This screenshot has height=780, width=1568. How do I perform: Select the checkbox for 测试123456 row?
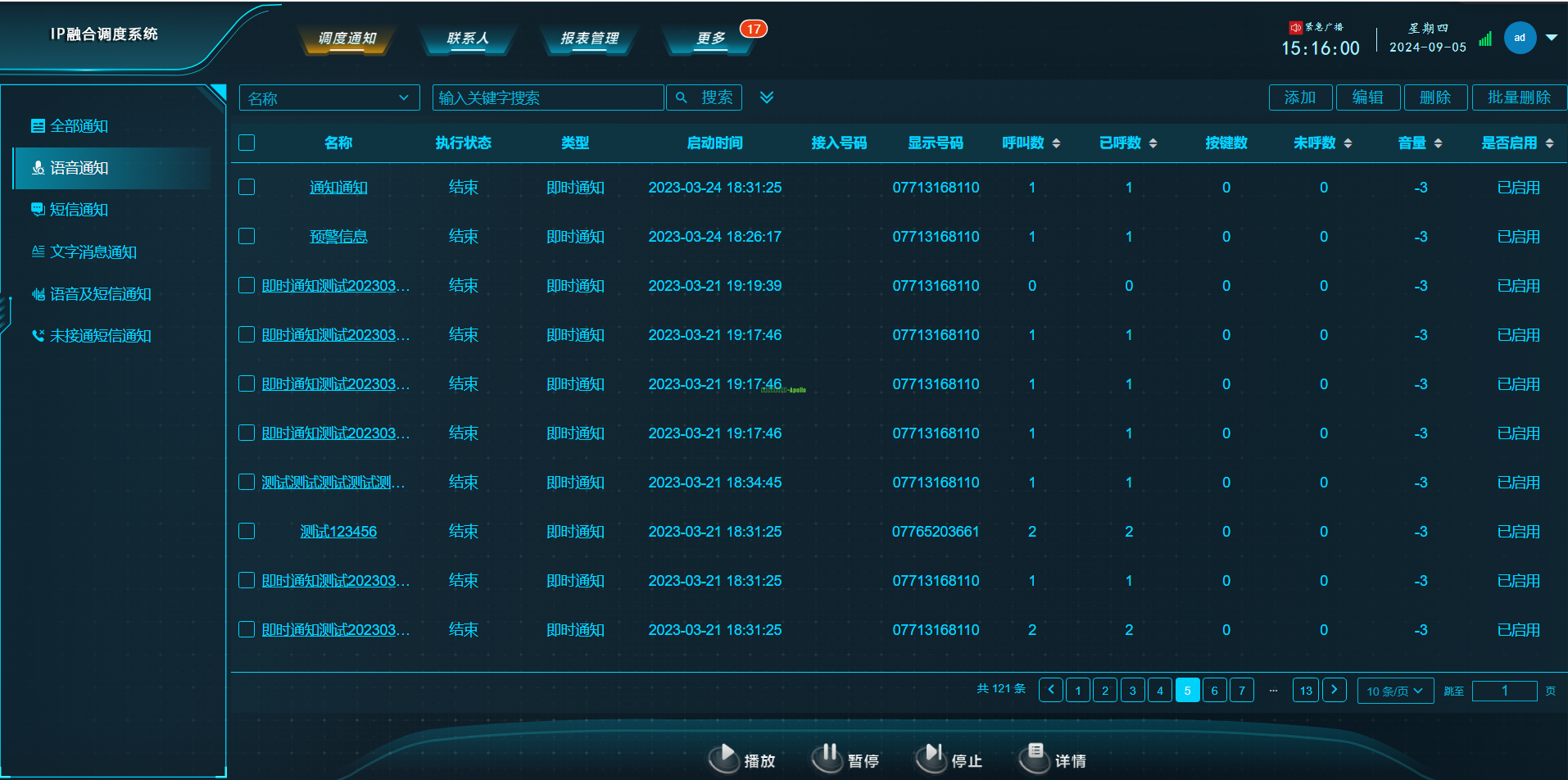[x=247, y=531]
